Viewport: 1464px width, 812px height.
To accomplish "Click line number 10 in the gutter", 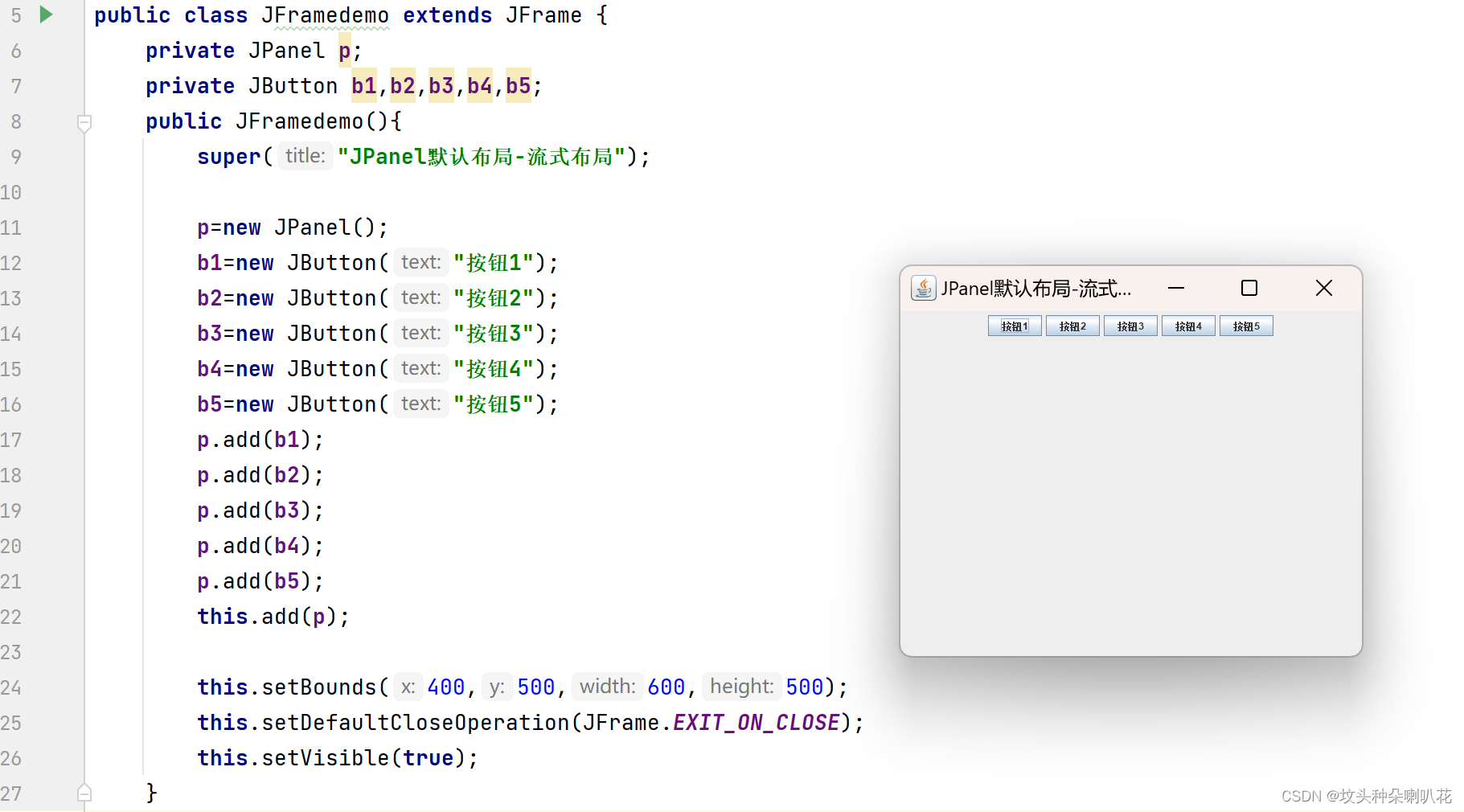I will [x=11, y=192].
